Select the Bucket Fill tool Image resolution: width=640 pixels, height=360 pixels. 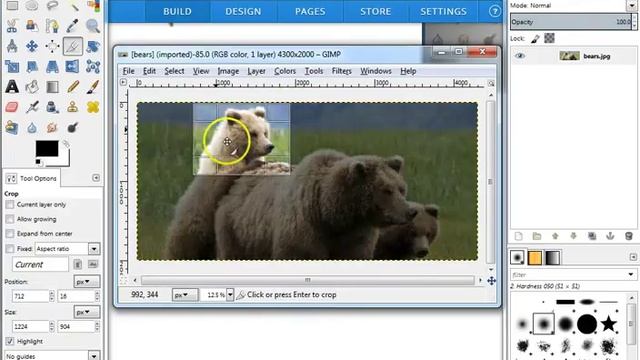coord(32,87)
